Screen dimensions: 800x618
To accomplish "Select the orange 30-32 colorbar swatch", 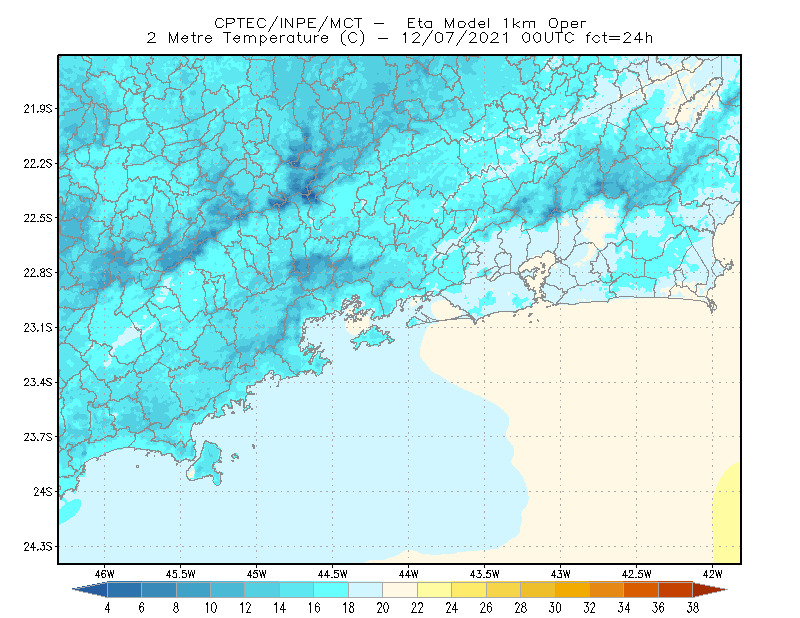I will click(572, 589).
